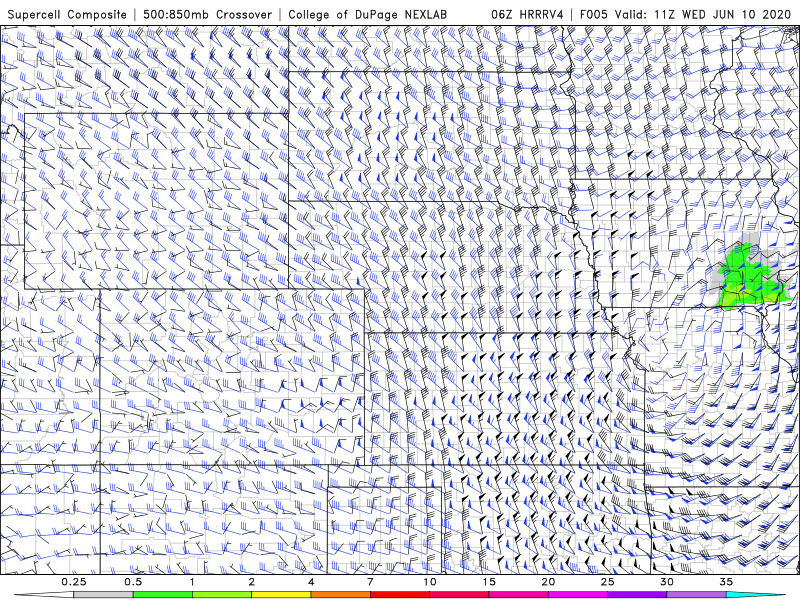The width and height of the screenshot is (800, 600).
Task: Click the legend value 15
Action: (489, 582)
